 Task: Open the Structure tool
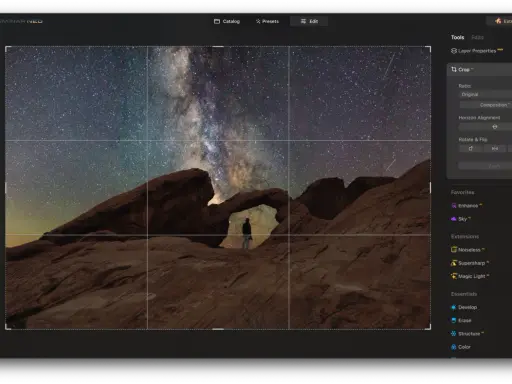pyautogui.click(x=467, y=334)
